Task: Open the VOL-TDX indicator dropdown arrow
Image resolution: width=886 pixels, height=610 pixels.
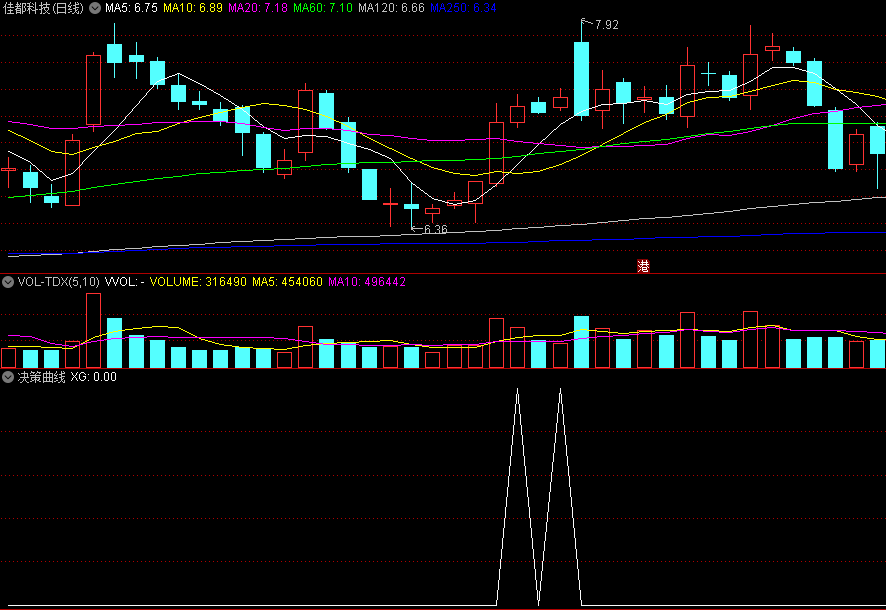Action: [x=8, y=282]
